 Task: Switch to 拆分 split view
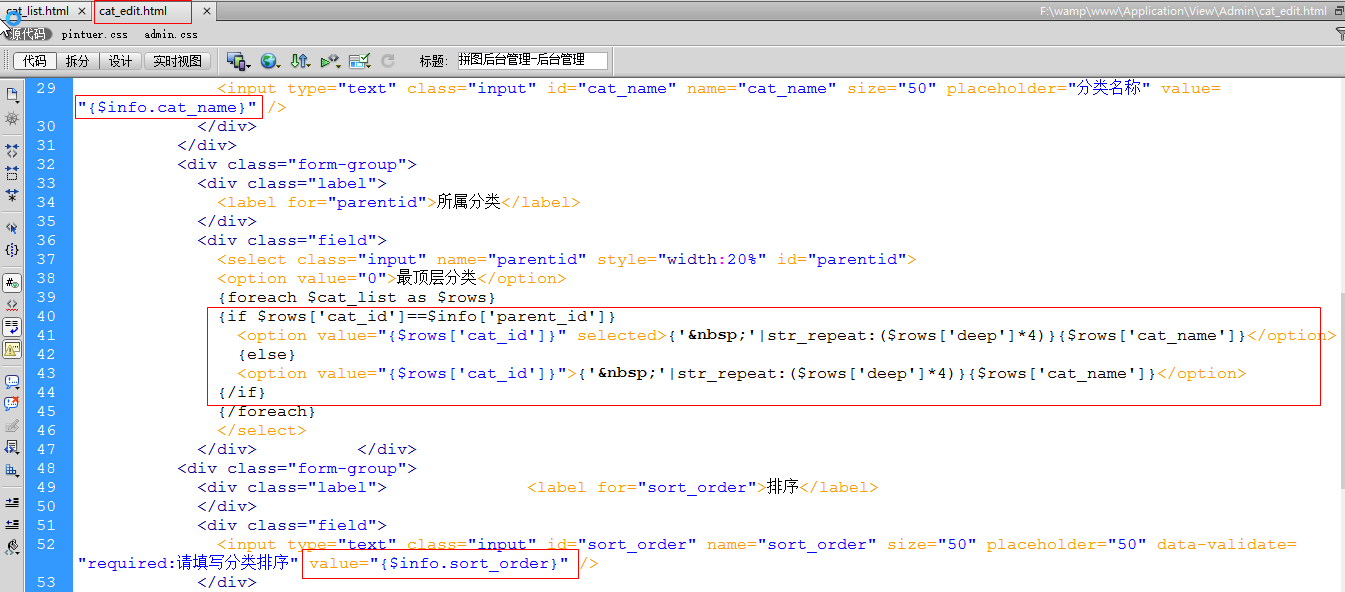pyautogui.click(x=77, y=61)
